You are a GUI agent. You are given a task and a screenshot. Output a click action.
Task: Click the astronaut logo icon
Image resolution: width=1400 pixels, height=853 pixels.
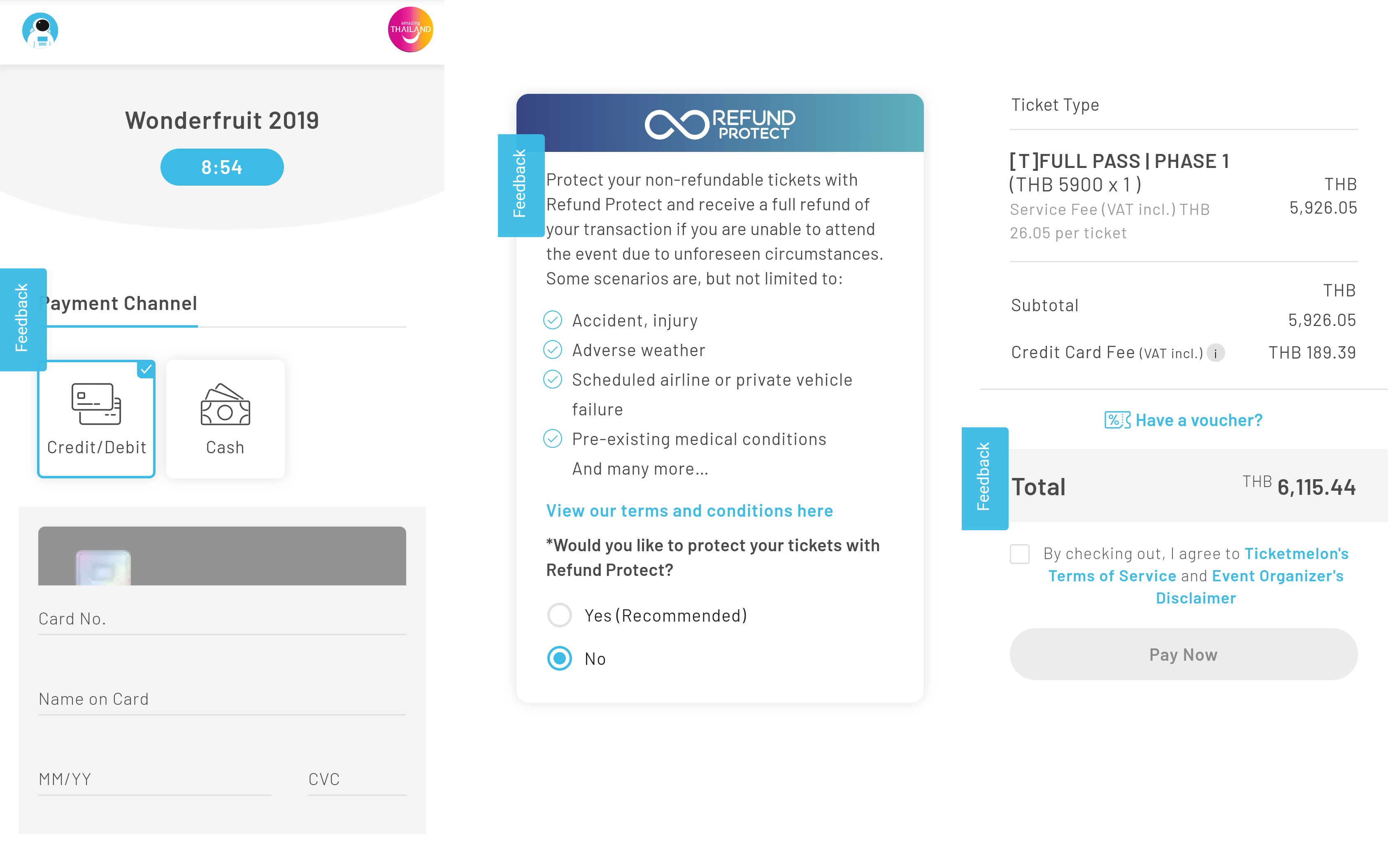[40, 30]
